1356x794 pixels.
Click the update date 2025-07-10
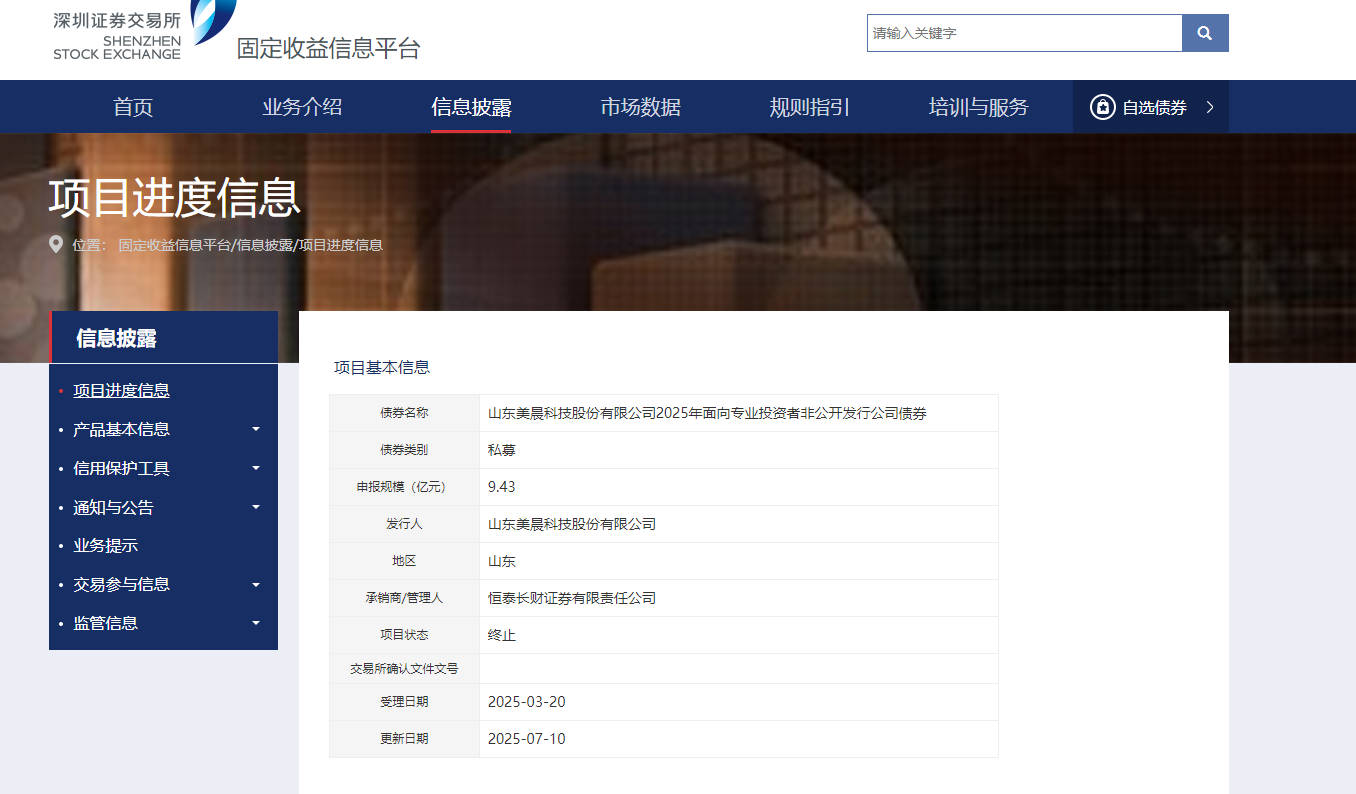pyautogui.click(x=527, y=739)
